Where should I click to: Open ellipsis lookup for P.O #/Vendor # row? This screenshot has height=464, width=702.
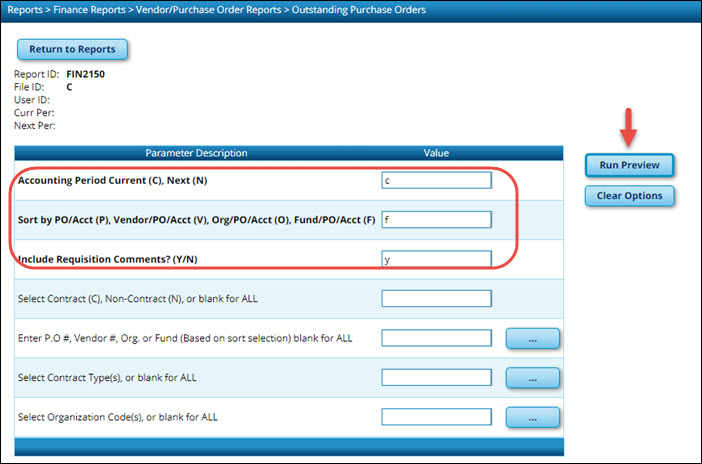point(533,339)
